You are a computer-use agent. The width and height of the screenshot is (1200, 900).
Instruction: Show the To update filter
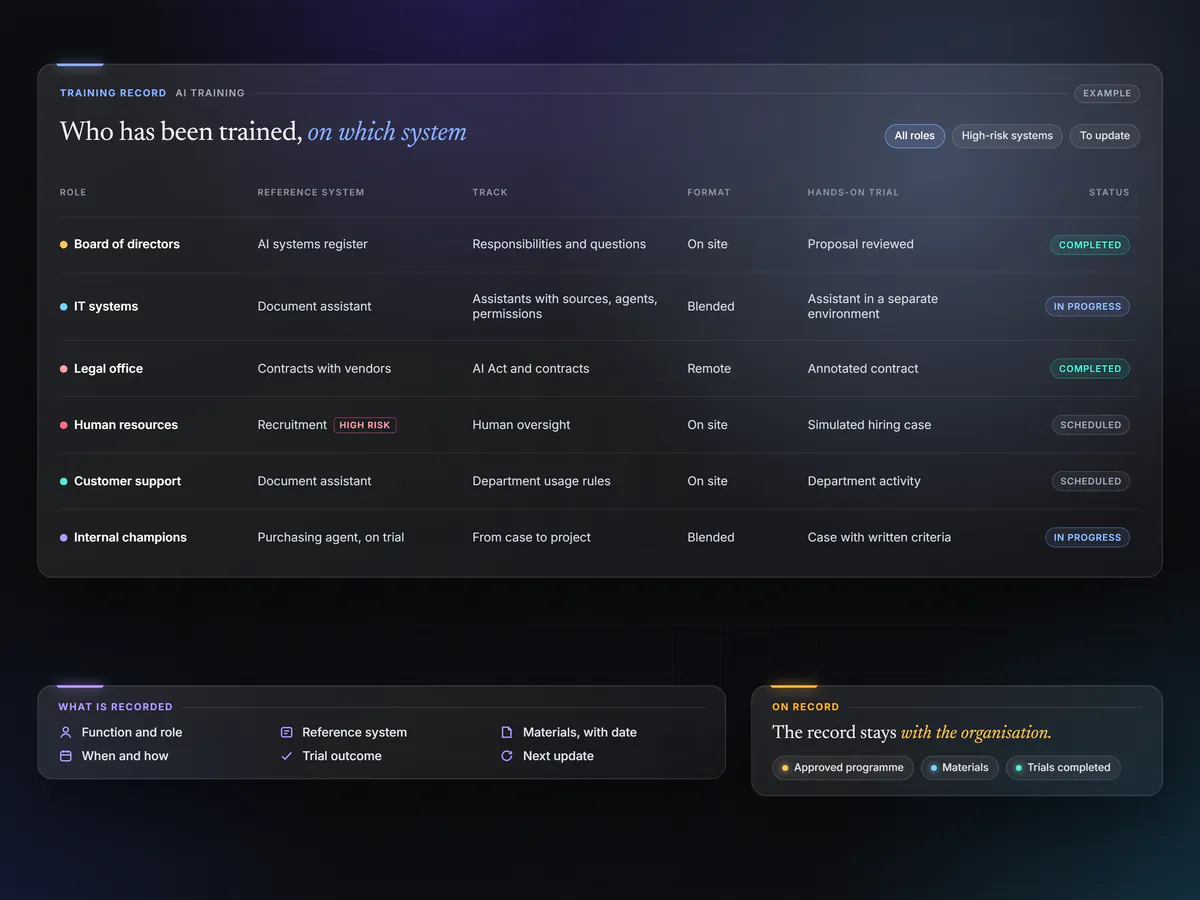pos(1105,136)
